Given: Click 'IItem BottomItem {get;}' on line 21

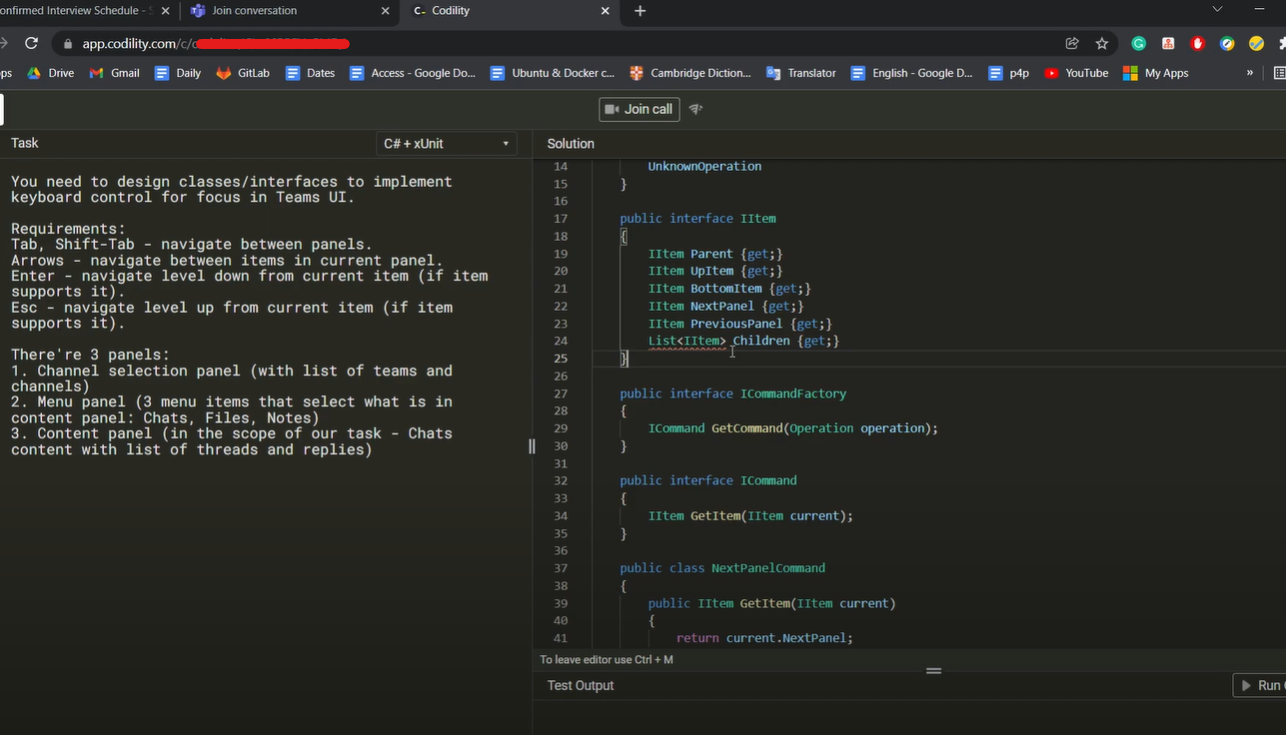Looking at the screenshot, I should pyautogui.click(x=729, y=288).
